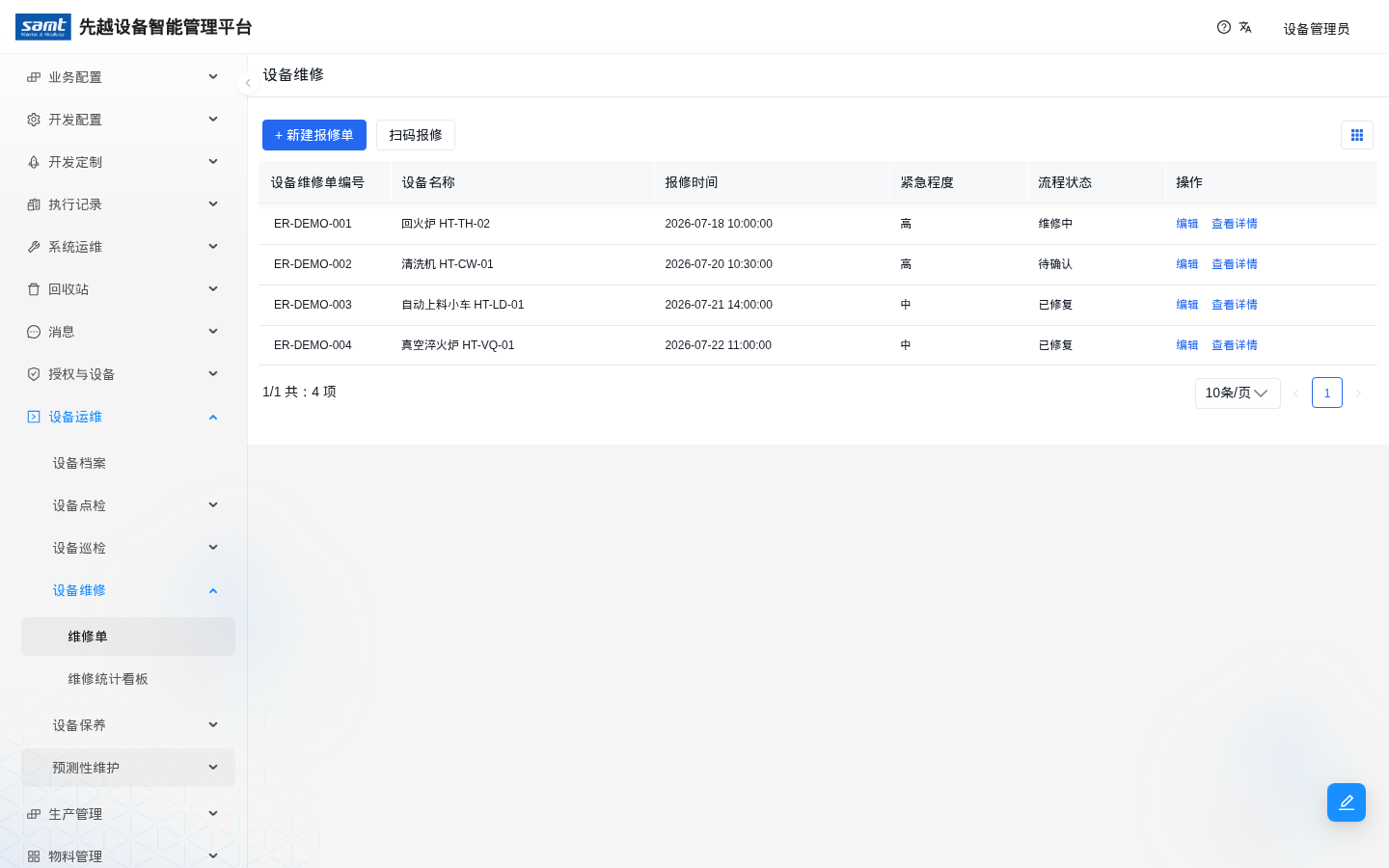Click 编辑 for ER-DEMO-003

pyautogui.click(x=1187, y=305)
